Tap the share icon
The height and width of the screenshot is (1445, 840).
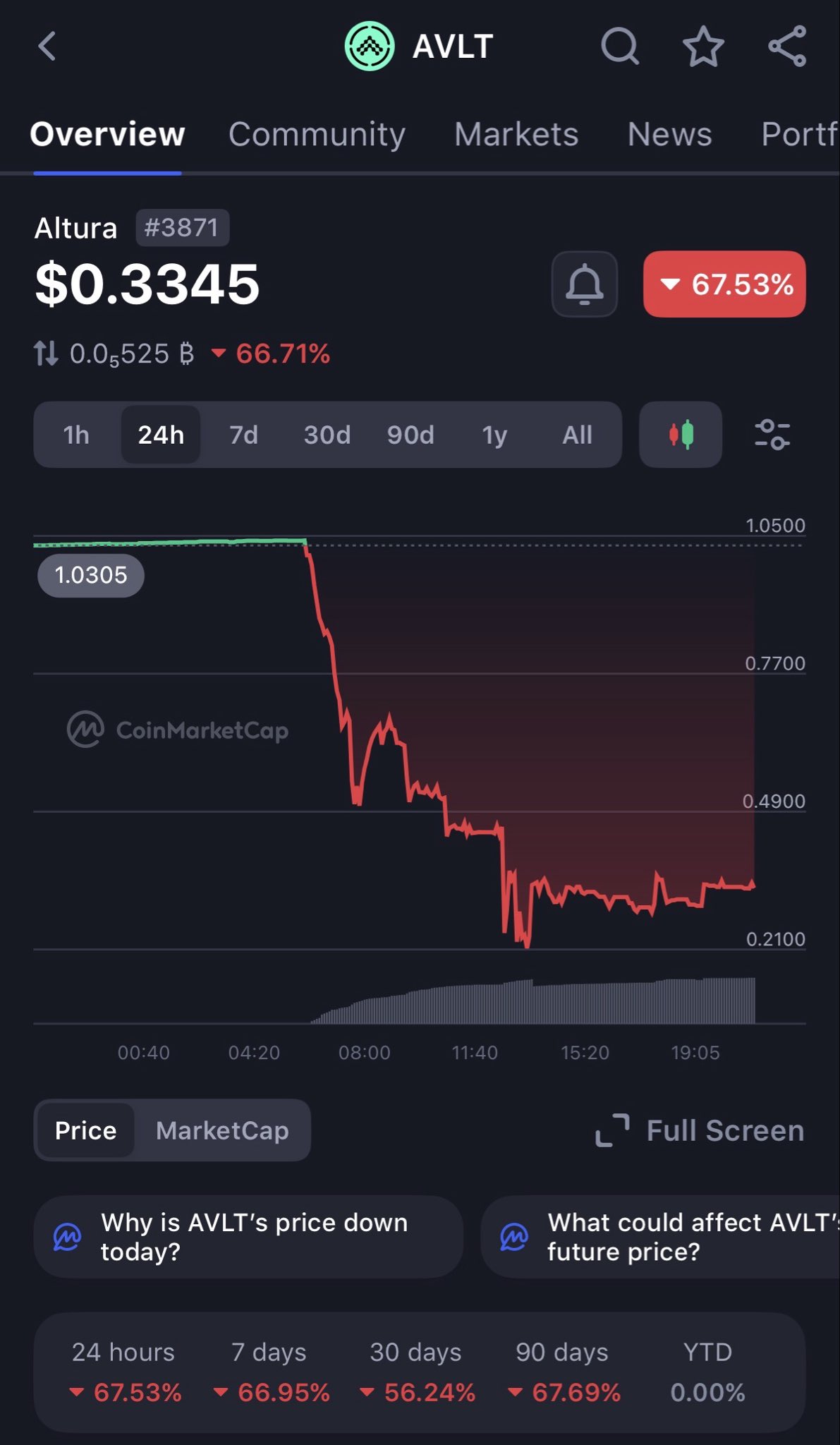pyautogui.click(x=787, y=47)
